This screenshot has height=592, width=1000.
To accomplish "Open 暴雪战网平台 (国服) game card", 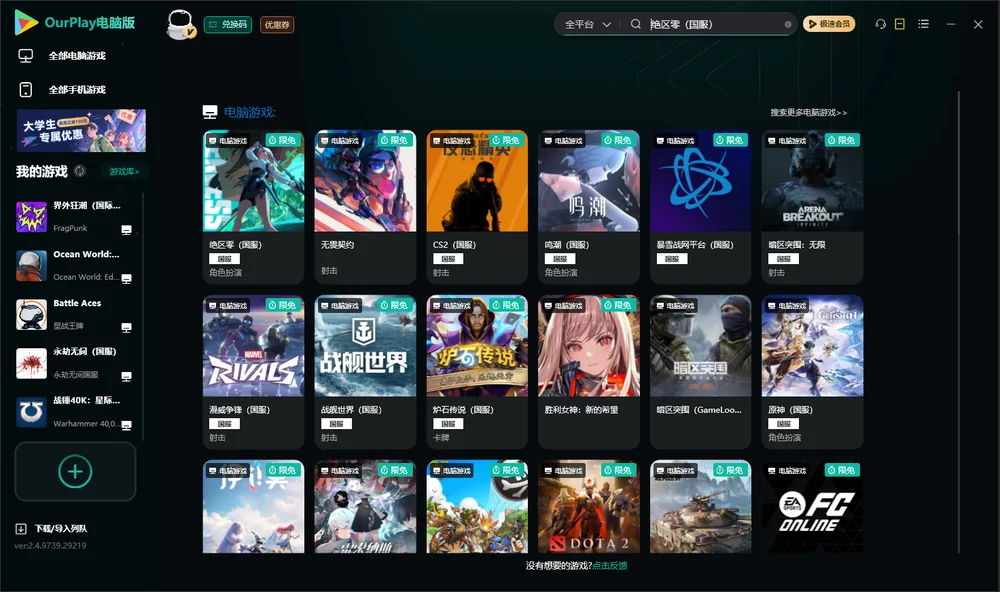I will (x=700, y=207).
